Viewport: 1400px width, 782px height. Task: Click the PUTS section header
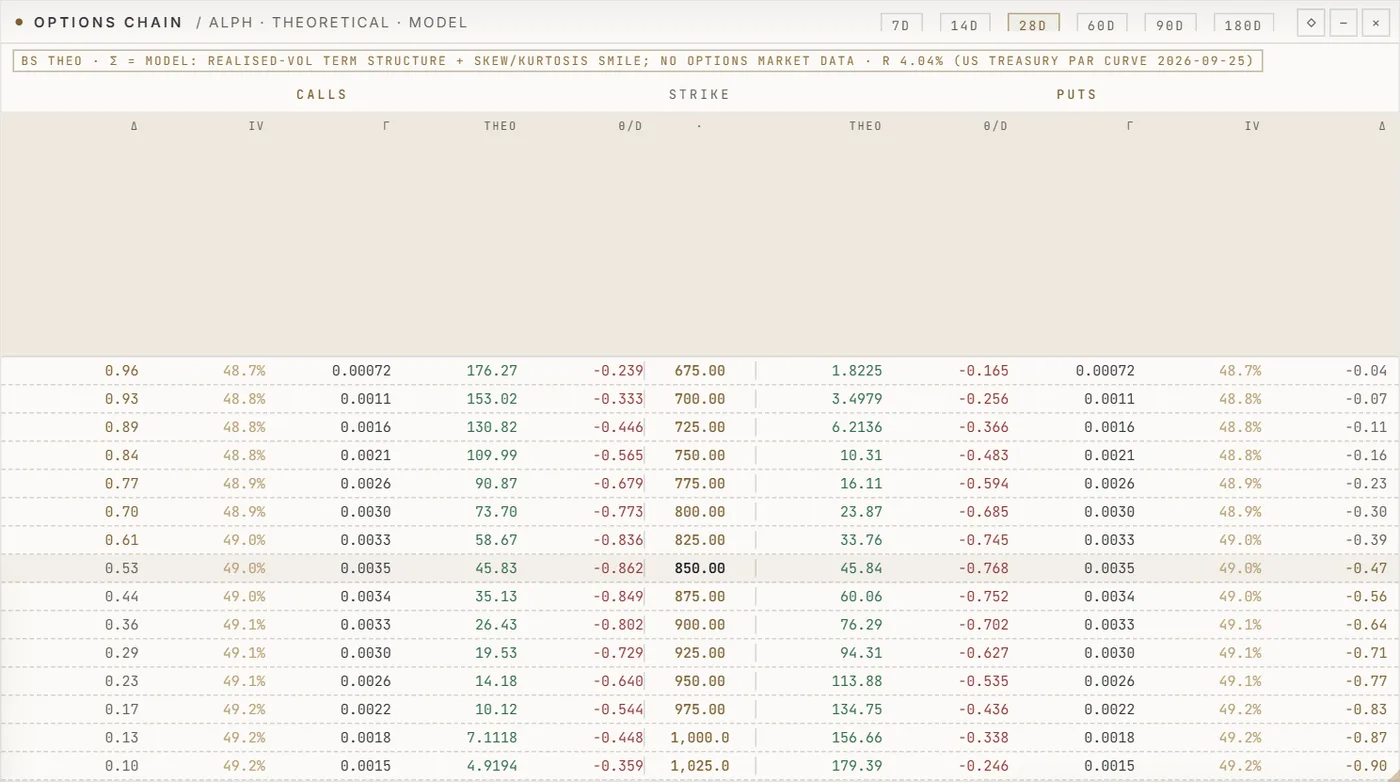point(1077,94)
